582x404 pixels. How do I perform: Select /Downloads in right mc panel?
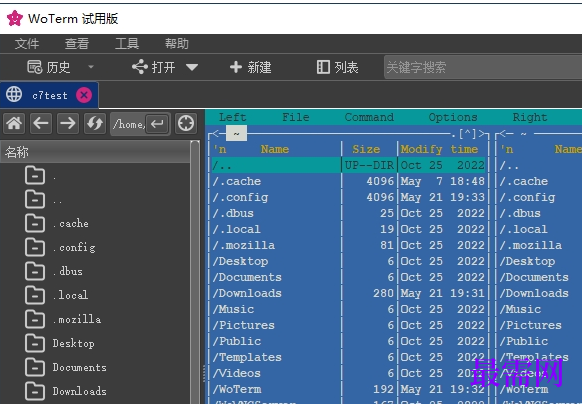click(x=534, y=293)
